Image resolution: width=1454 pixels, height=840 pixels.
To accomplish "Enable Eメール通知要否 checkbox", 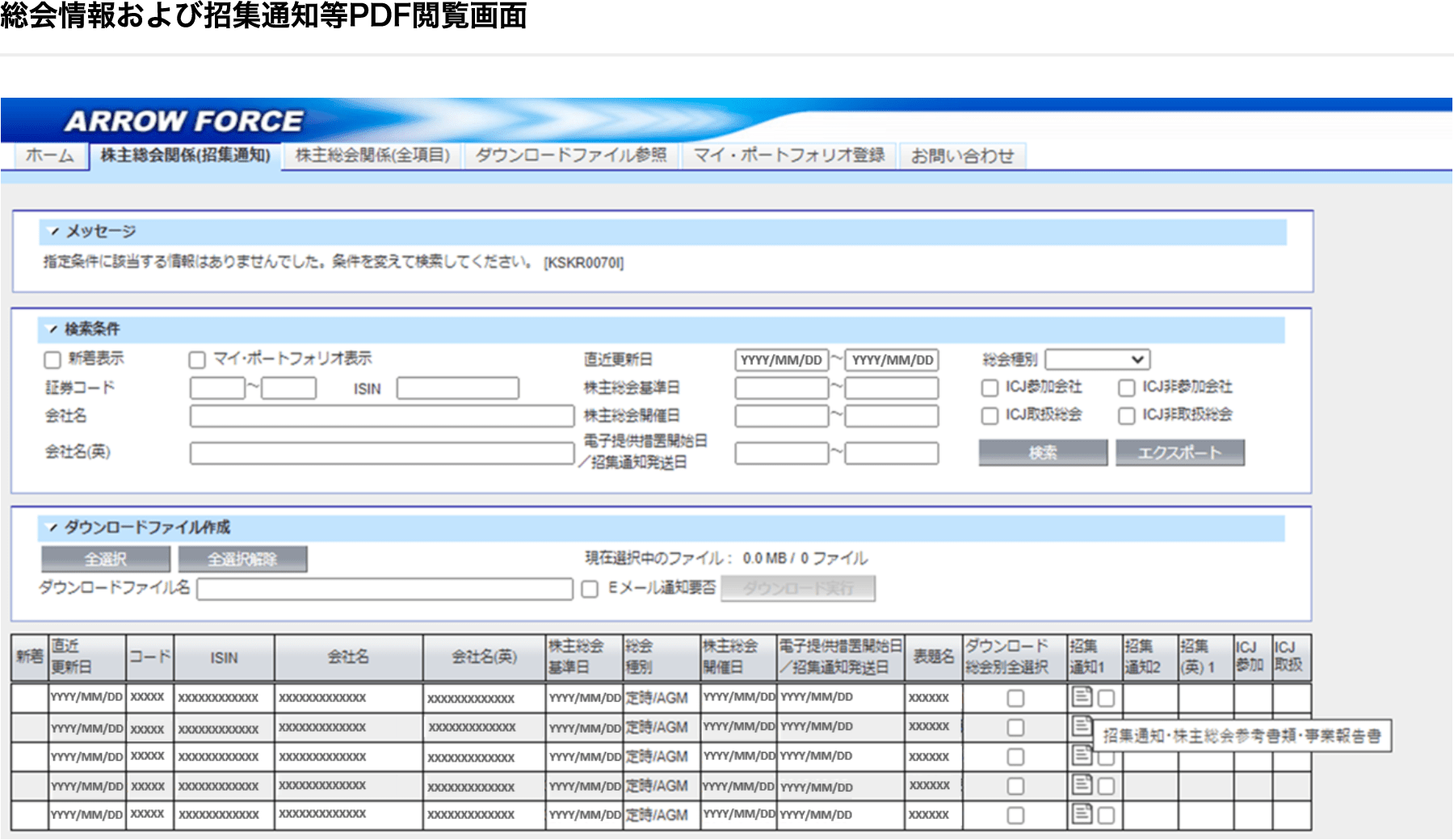I will pos(590,590).
